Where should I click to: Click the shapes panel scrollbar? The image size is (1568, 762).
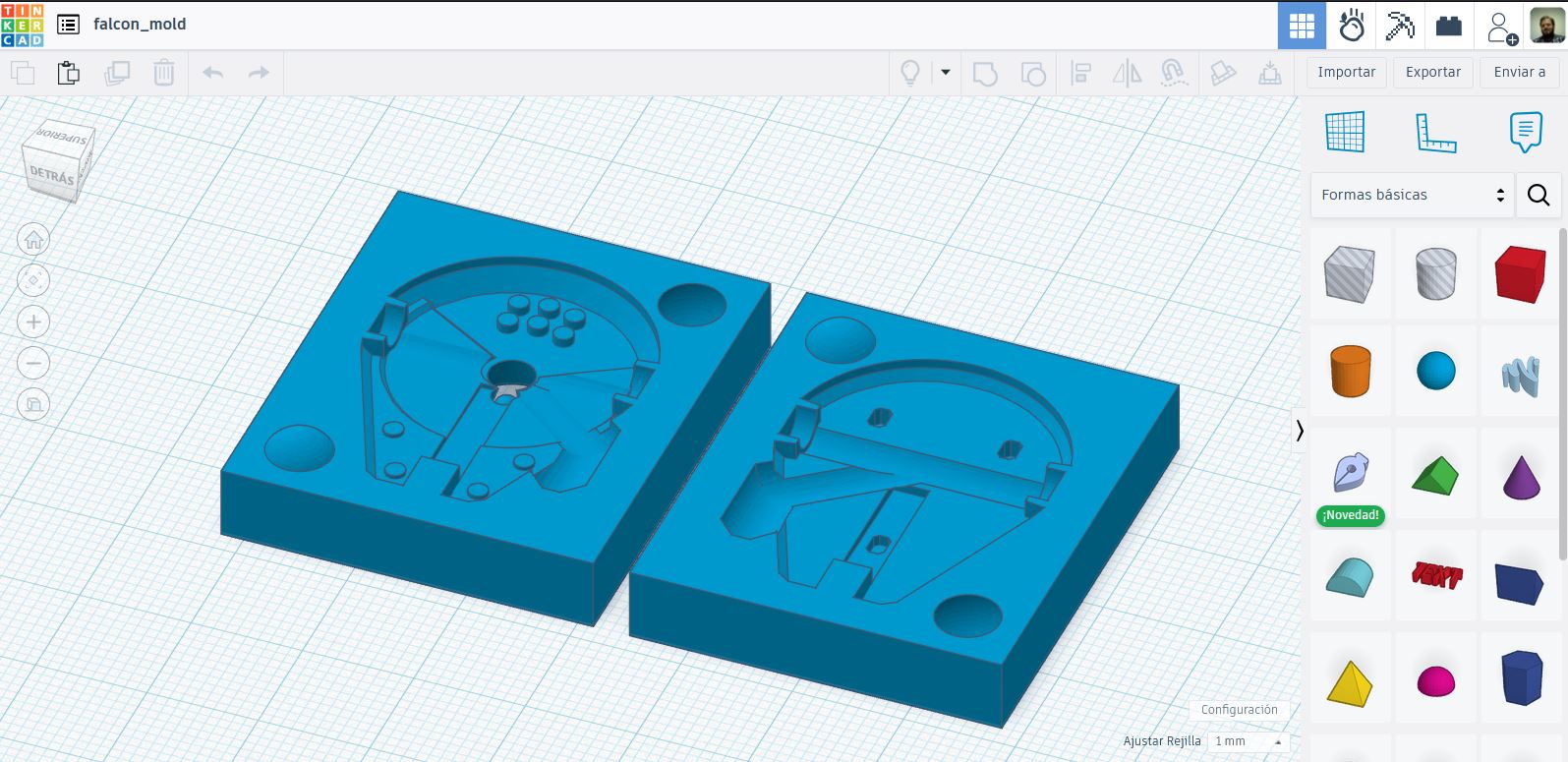[1563, 393]
